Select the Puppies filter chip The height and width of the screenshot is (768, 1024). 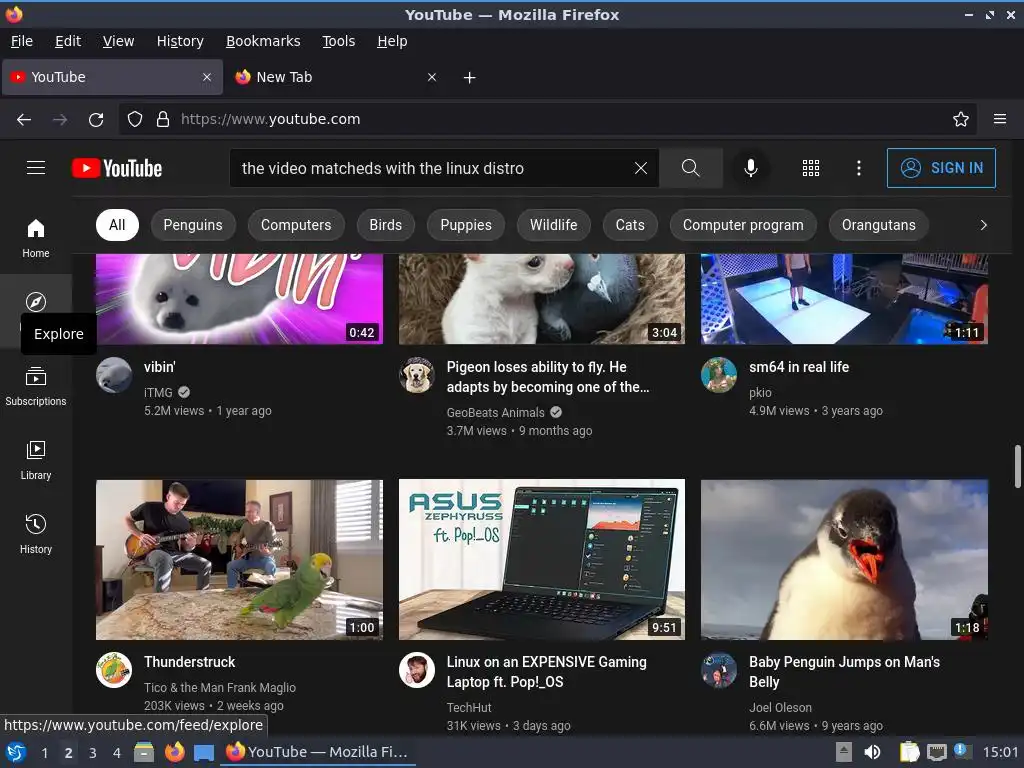tap(466, 225)
